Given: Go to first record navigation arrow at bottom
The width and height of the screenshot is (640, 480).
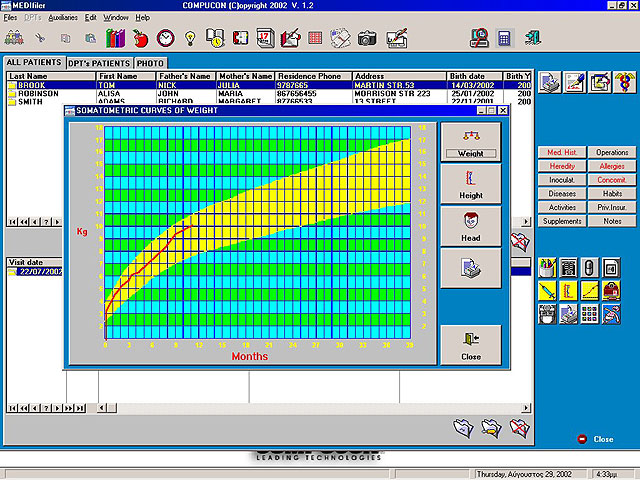Looking at the screenshot, I should (x=12, y=408).
